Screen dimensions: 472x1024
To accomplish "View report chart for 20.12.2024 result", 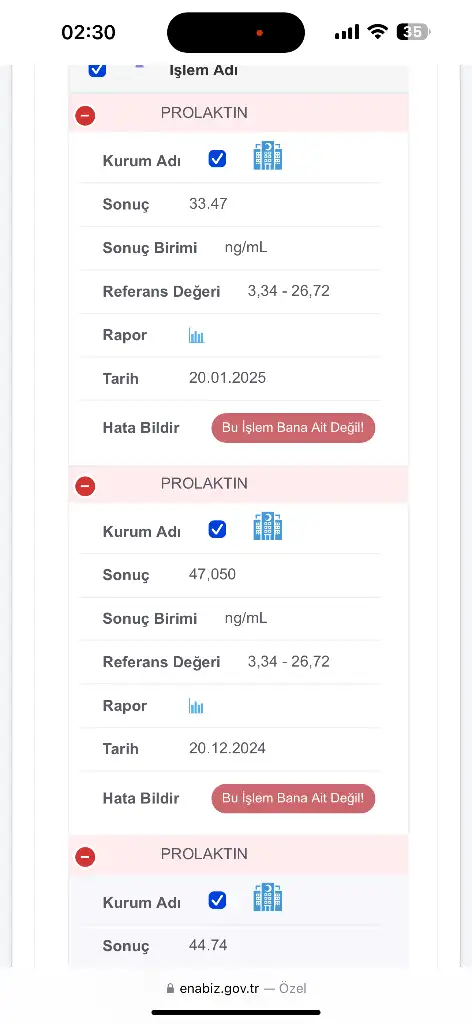I will click(197, 706).
